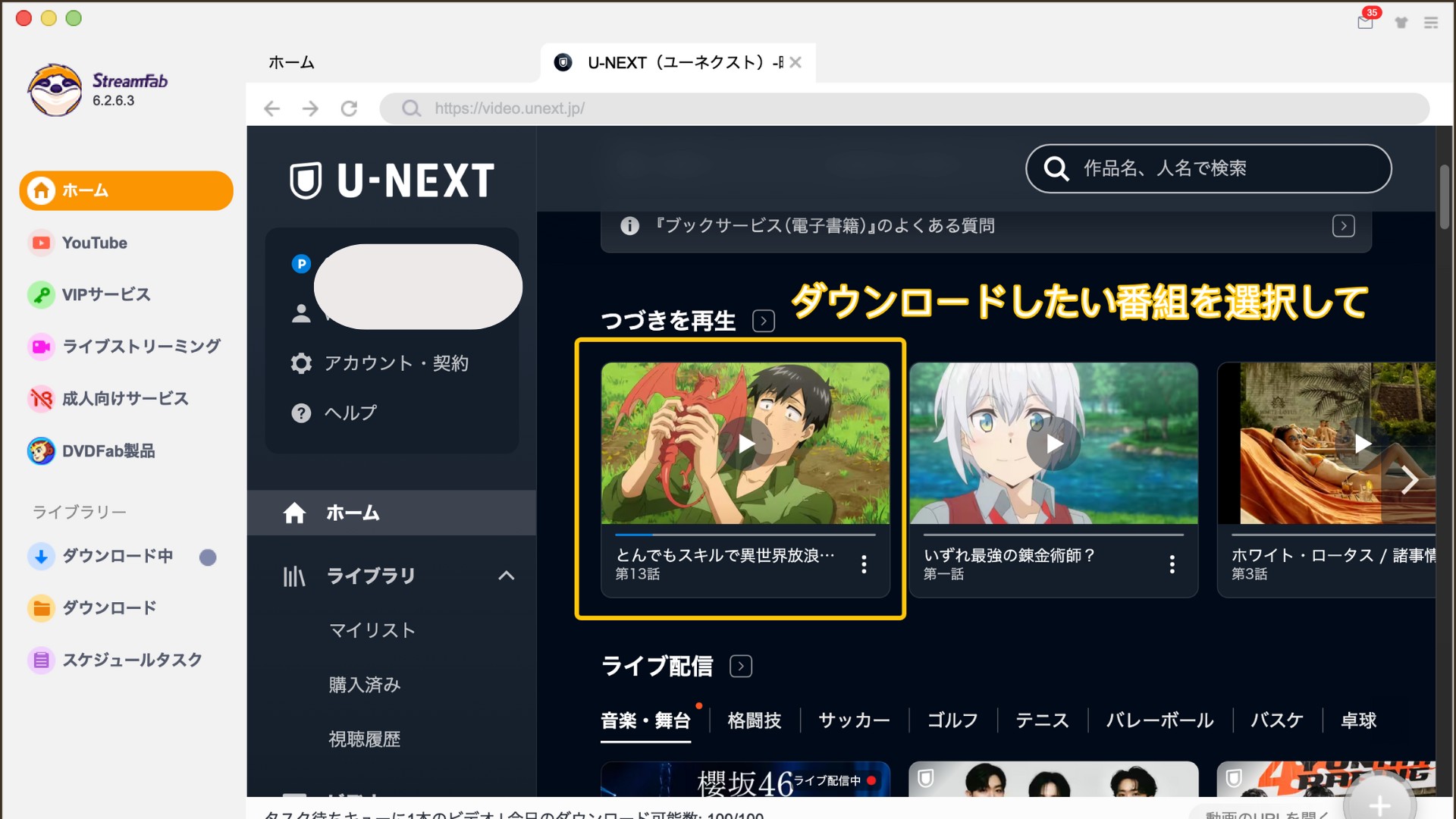Open the 成人向けサービス section

click(125, 398)
